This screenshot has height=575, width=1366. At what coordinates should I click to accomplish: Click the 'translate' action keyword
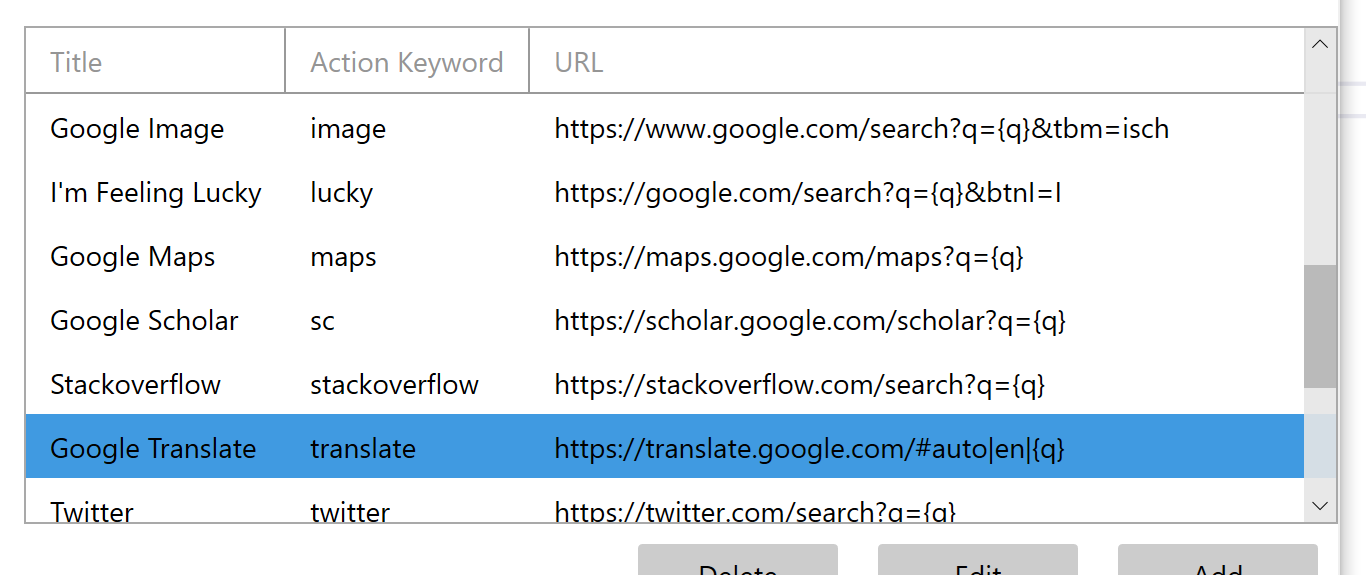(363, 449)
